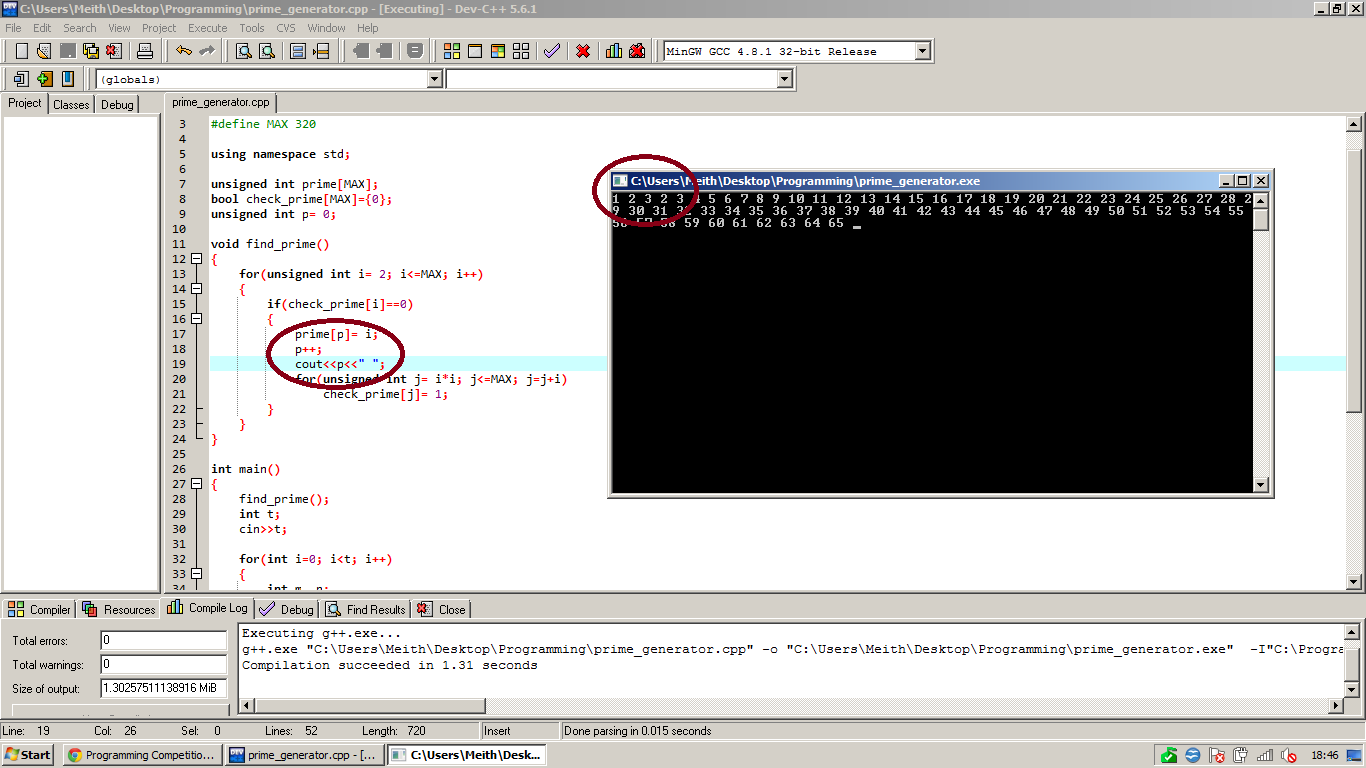Click the green plus add-to-project icon
1366x768 pixels.
[x=44, y=79]
